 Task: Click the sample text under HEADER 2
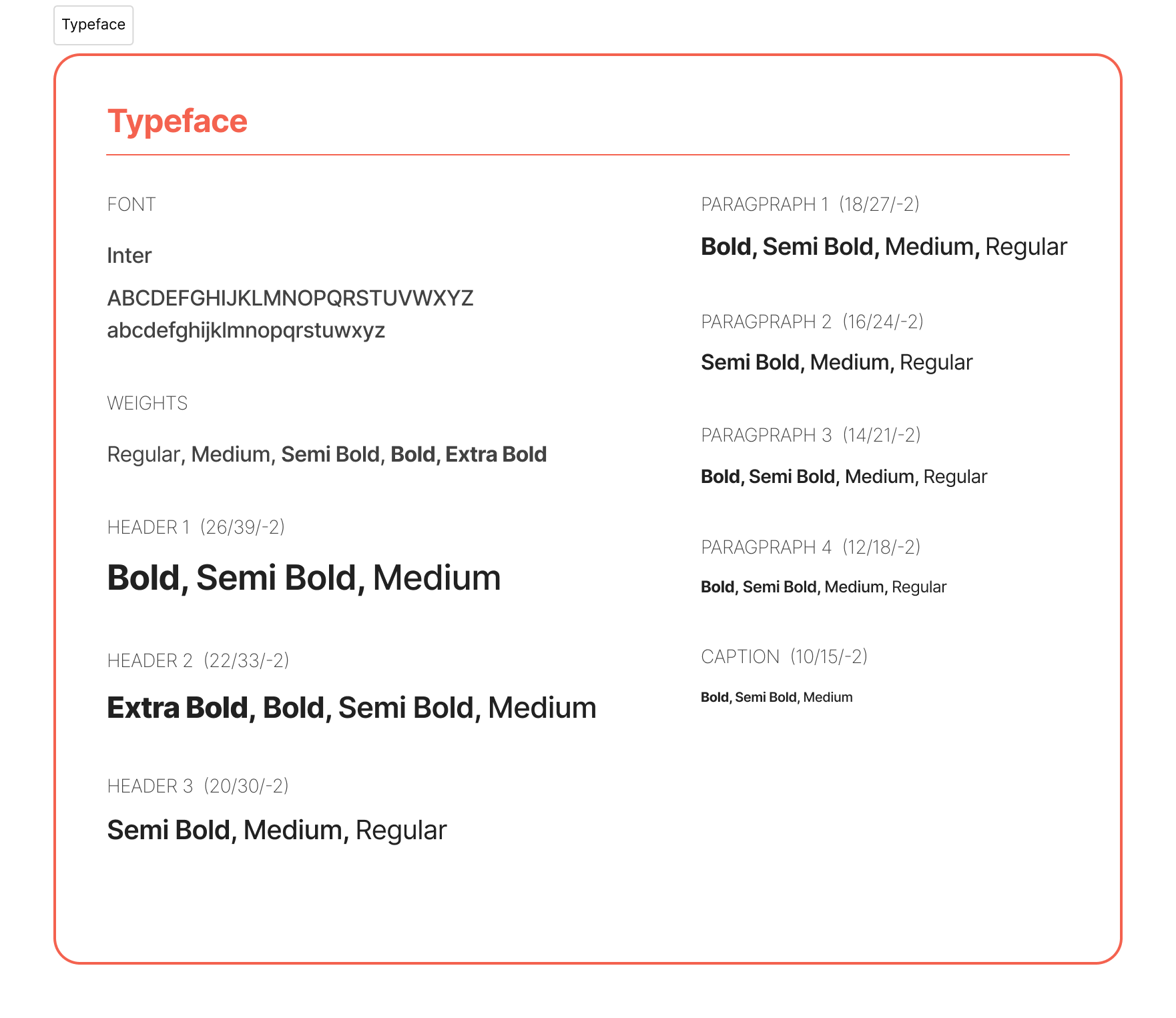click(352, 708)
